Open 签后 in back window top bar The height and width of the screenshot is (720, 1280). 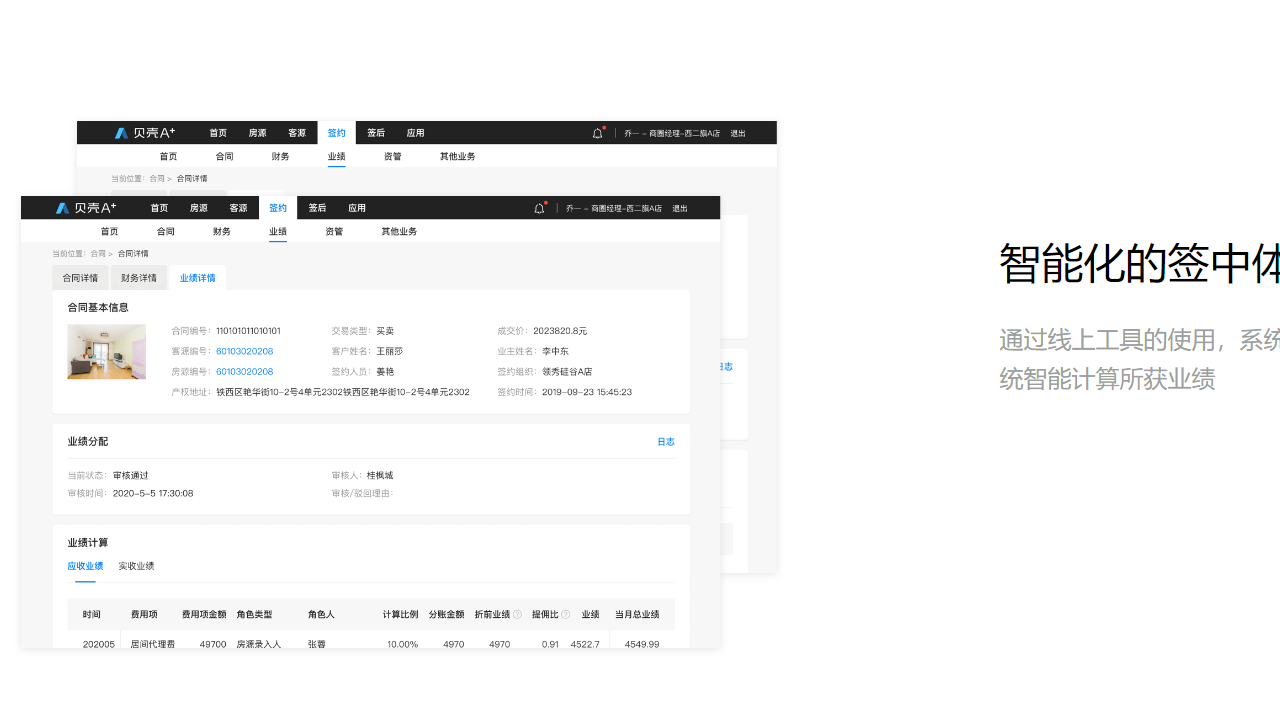376,133
